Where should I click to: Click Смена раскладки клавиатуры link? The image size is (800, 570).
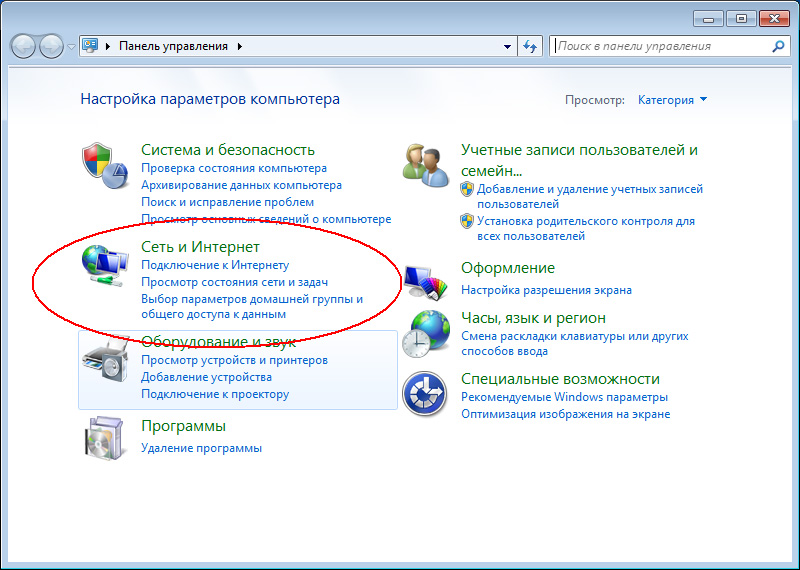pos(574,343)
